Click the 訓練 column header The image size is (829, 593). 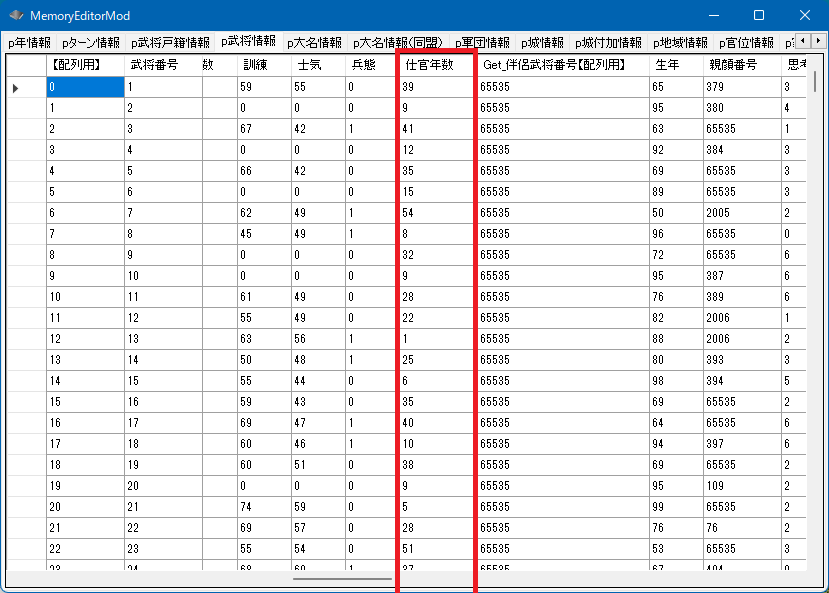[264, 65]
